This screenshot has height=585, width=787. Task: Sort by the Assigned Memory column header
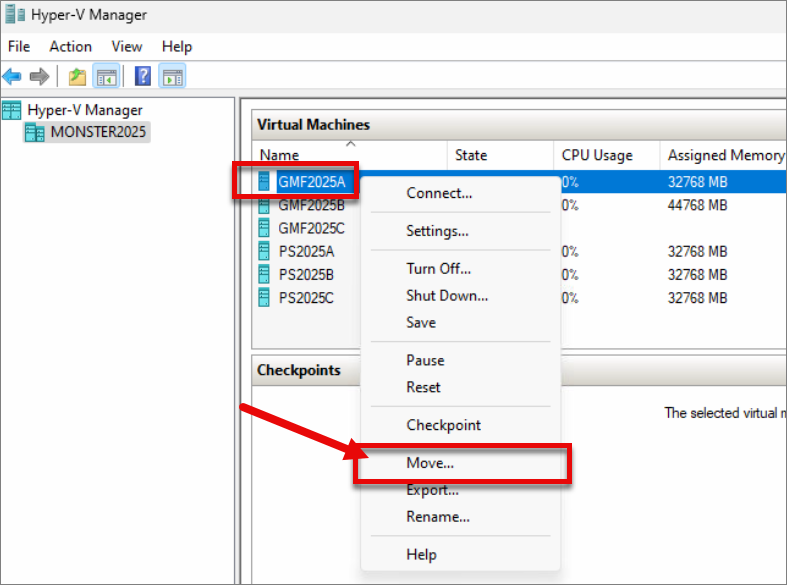pyautogui.click(x=724, y=155)
